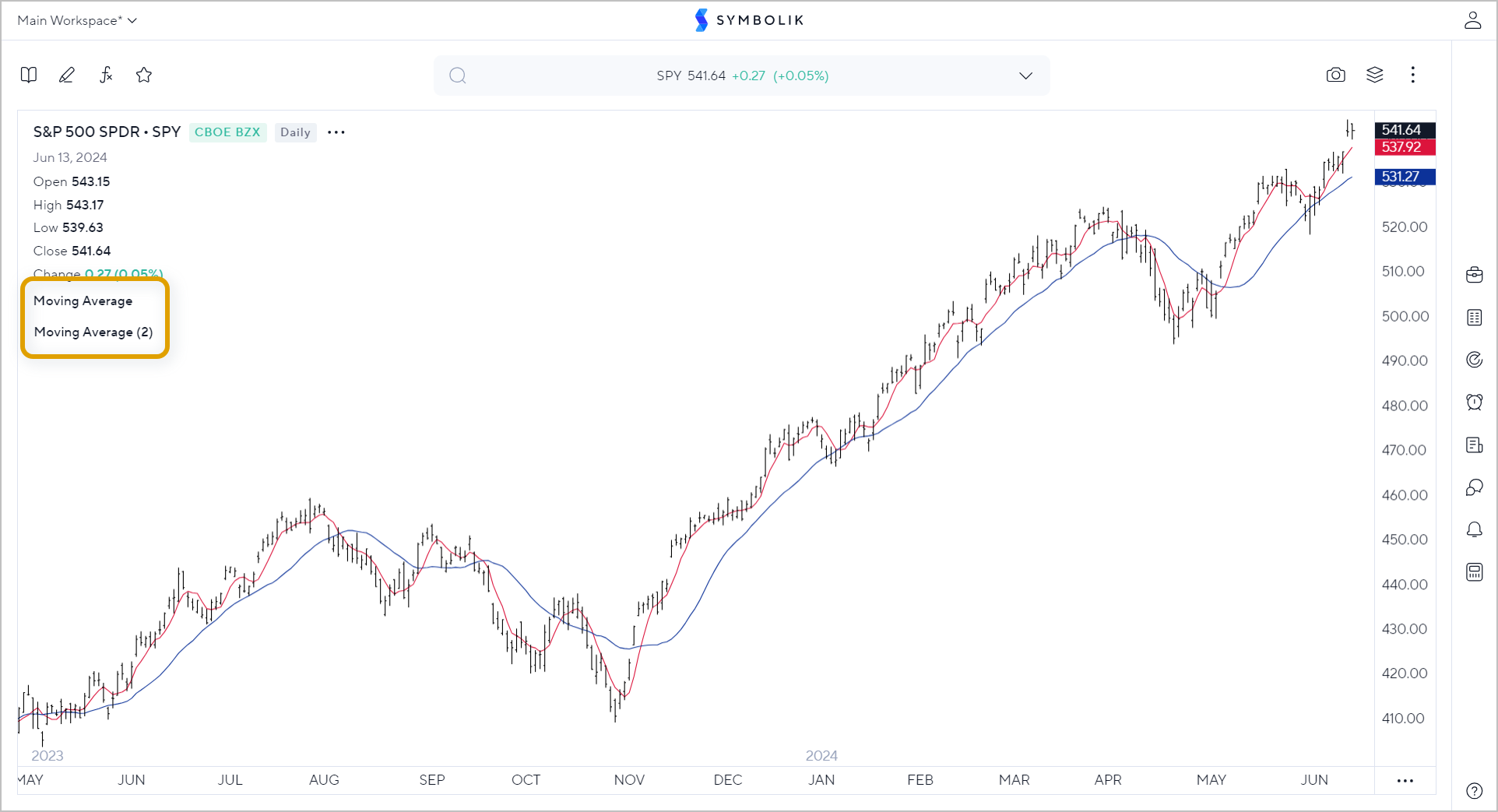Expand the SPY symbol search dropdown chevron
Screen dimensions: 1498x812
pos(1026,76)
